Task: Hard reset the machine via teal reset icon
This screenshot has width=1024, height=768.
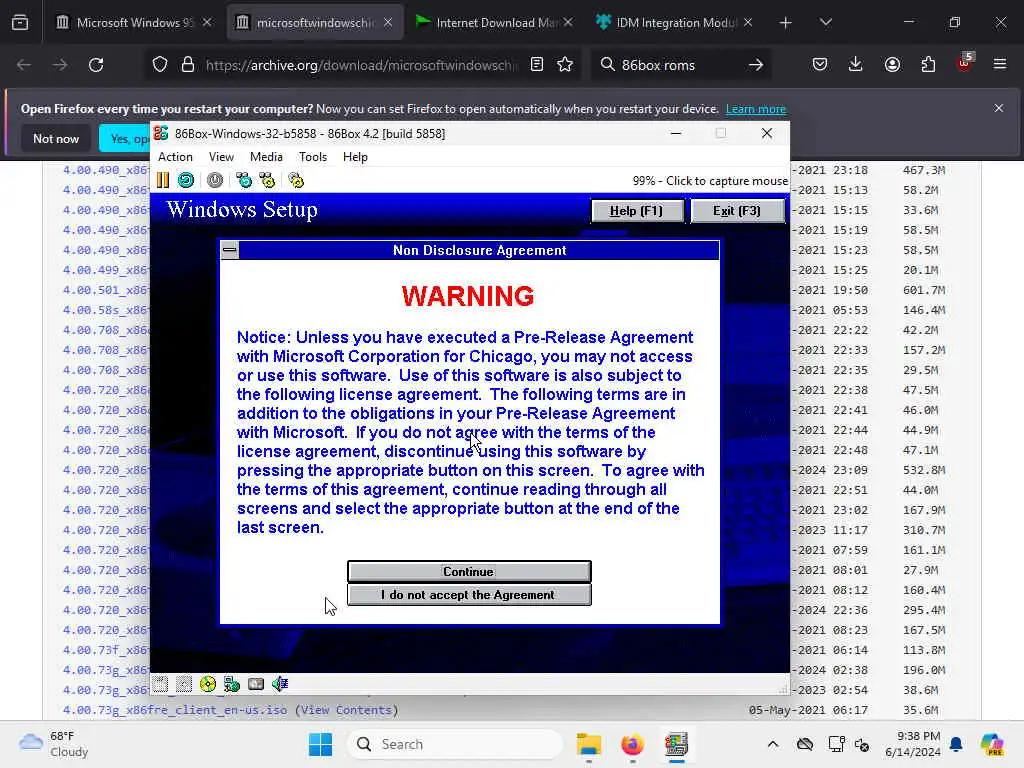Action: tap(185, 180)
